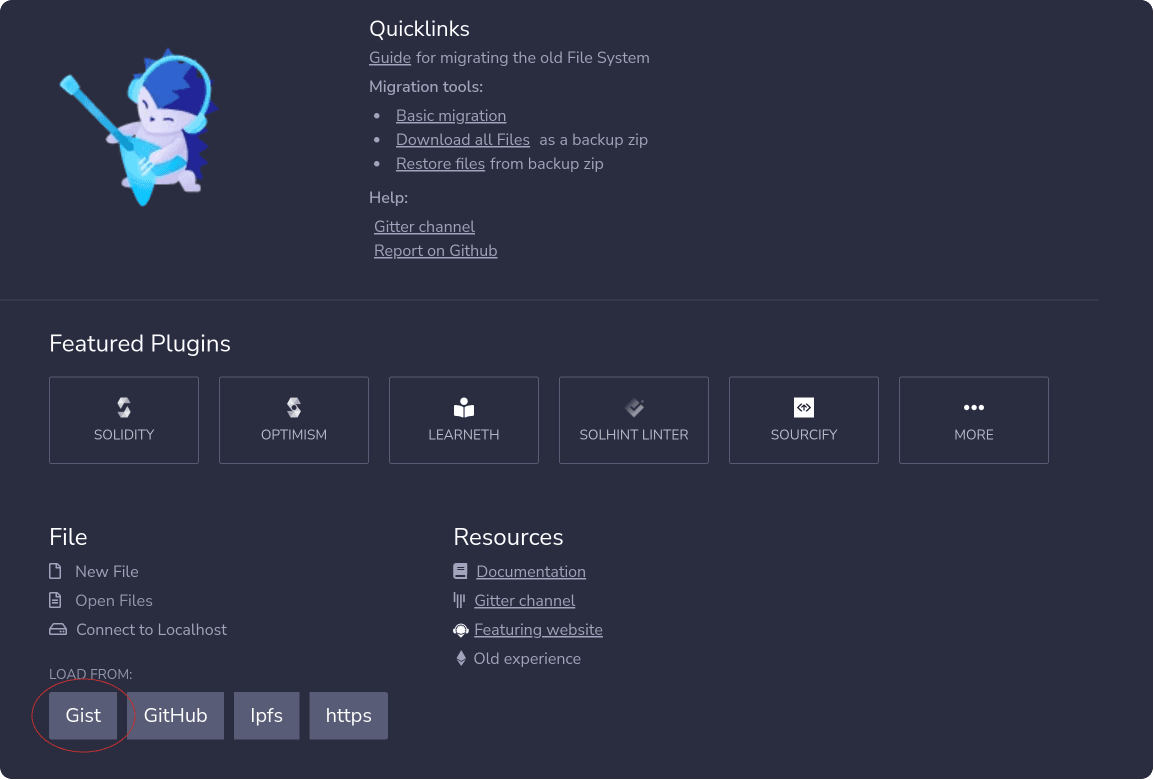Show more plugins via three-dots icon
The image size is (1154, 780).
point(974,407)
